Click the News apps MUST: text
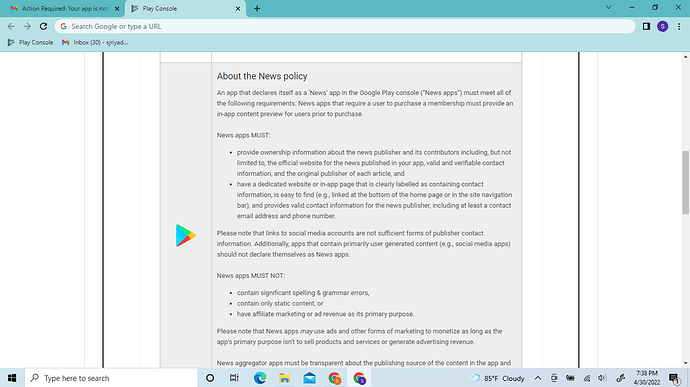Viewport: 690px width, 387px height. point(243,135)
